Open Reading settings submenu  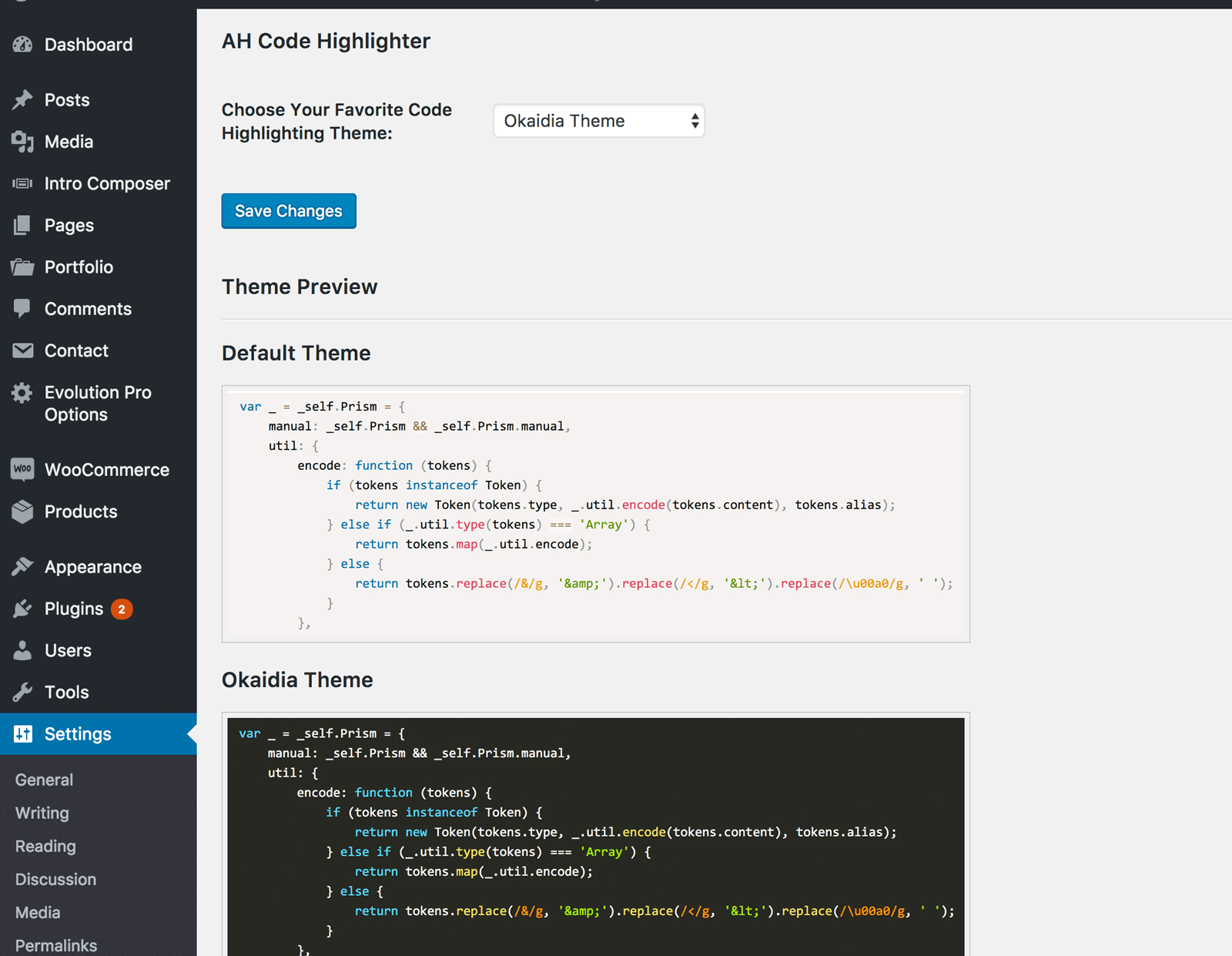(45, 846)
